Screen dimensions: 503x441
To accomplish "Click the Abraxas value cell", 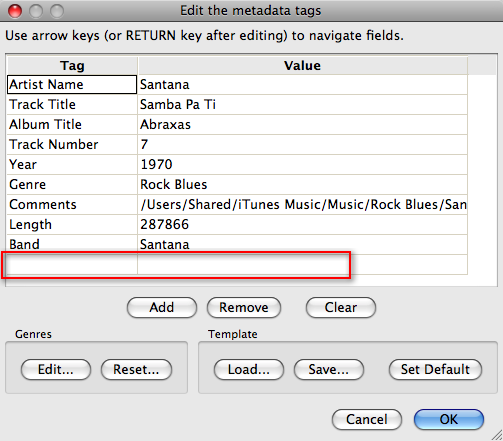I will coord(303,124).
